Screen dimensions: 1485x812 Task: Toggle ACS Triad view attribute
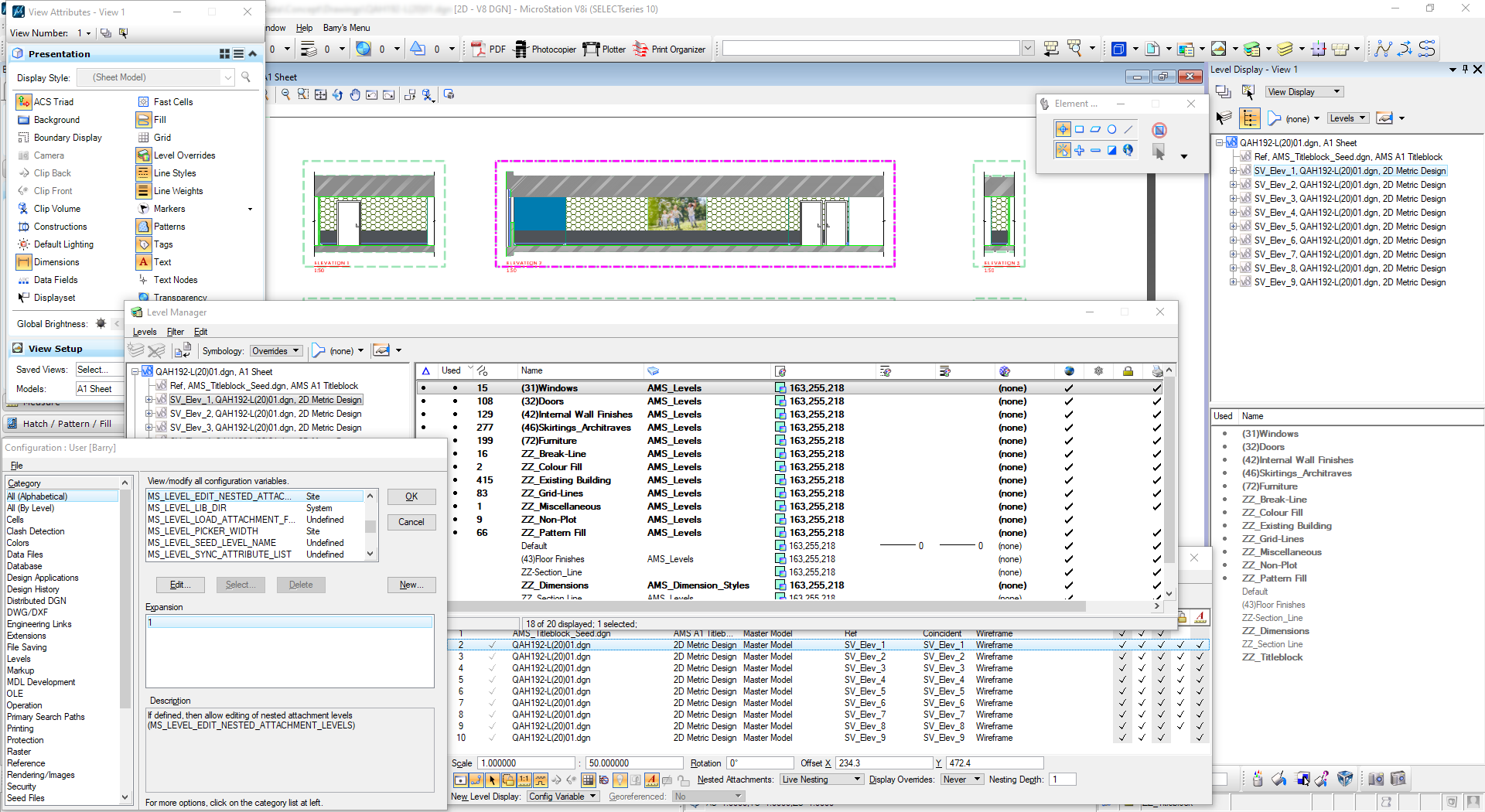point(24,102)
